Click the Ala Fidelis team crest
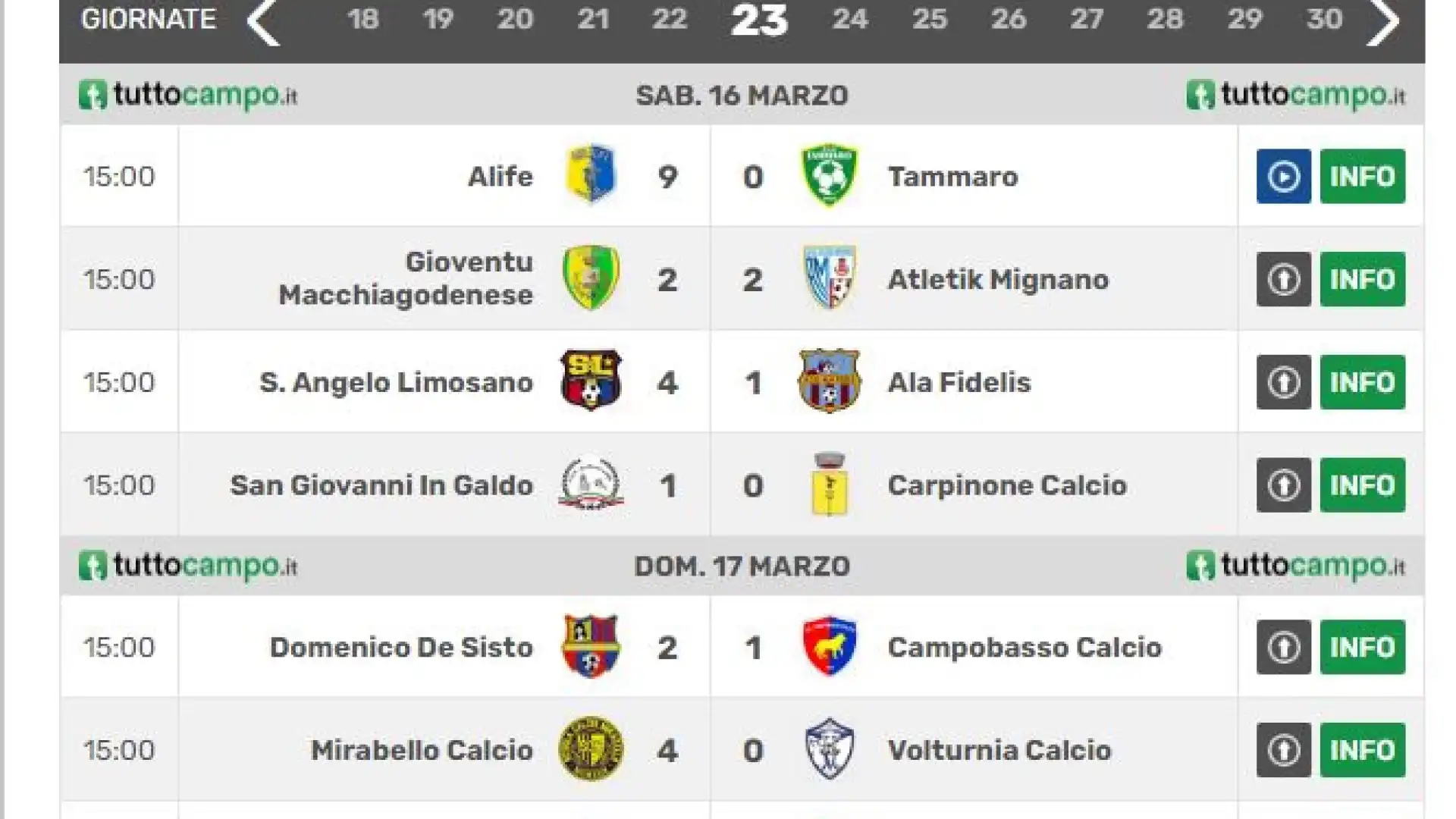The width and height of the screenshot is (1456, 819). click(x=829, y=380)
